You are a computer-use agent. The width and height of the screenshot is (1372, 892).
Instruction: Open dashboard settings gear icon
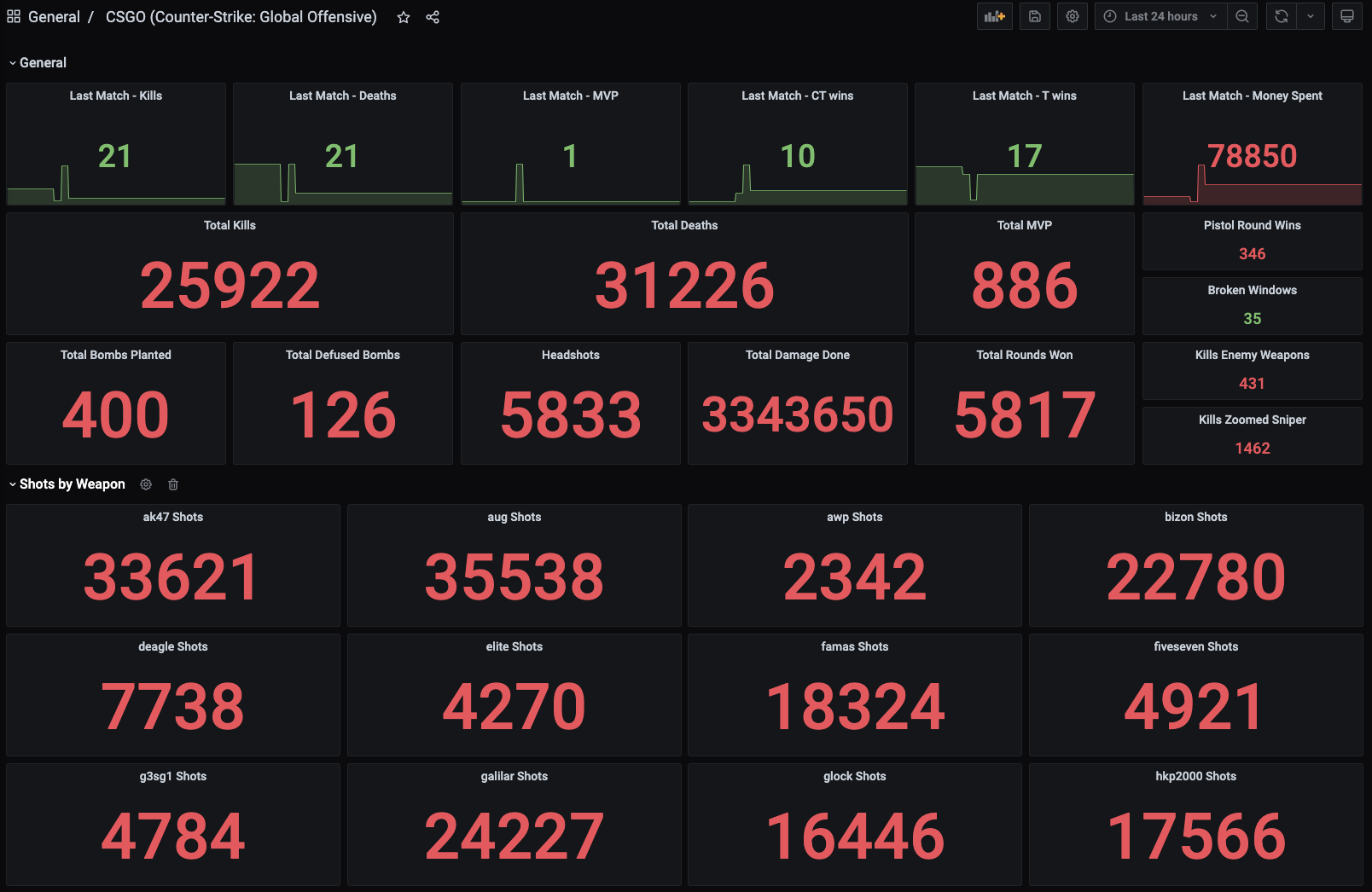pos(1073,16)
